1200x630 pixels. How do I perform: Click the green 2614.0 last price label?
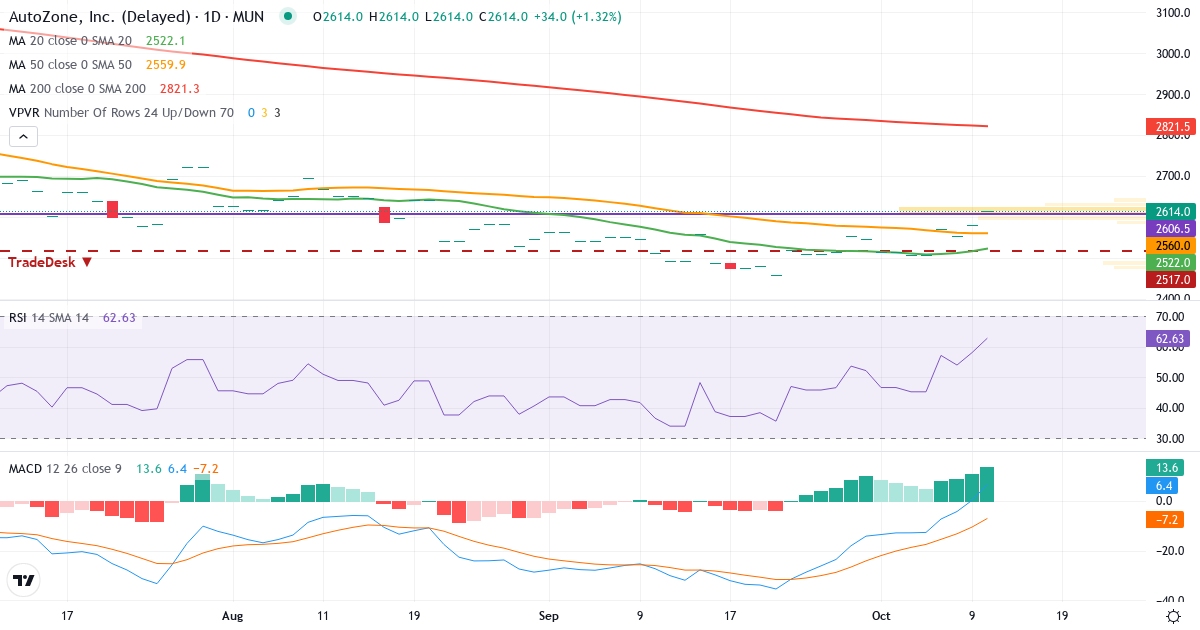(x=1171, y=211)
